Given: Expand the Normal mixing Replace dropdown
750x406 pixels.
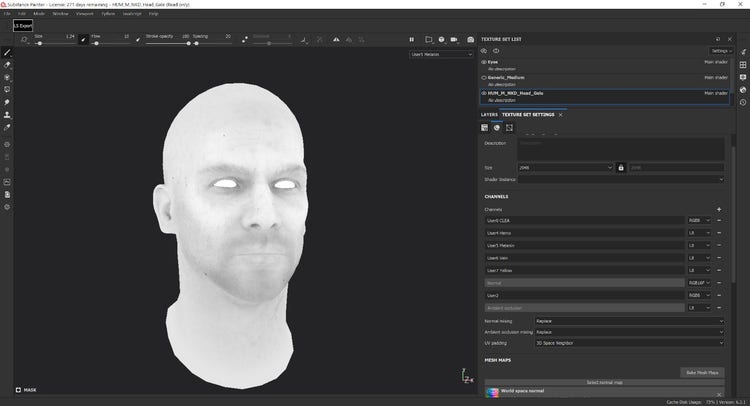Looking at the screenshot, I should tap(629, 321).
